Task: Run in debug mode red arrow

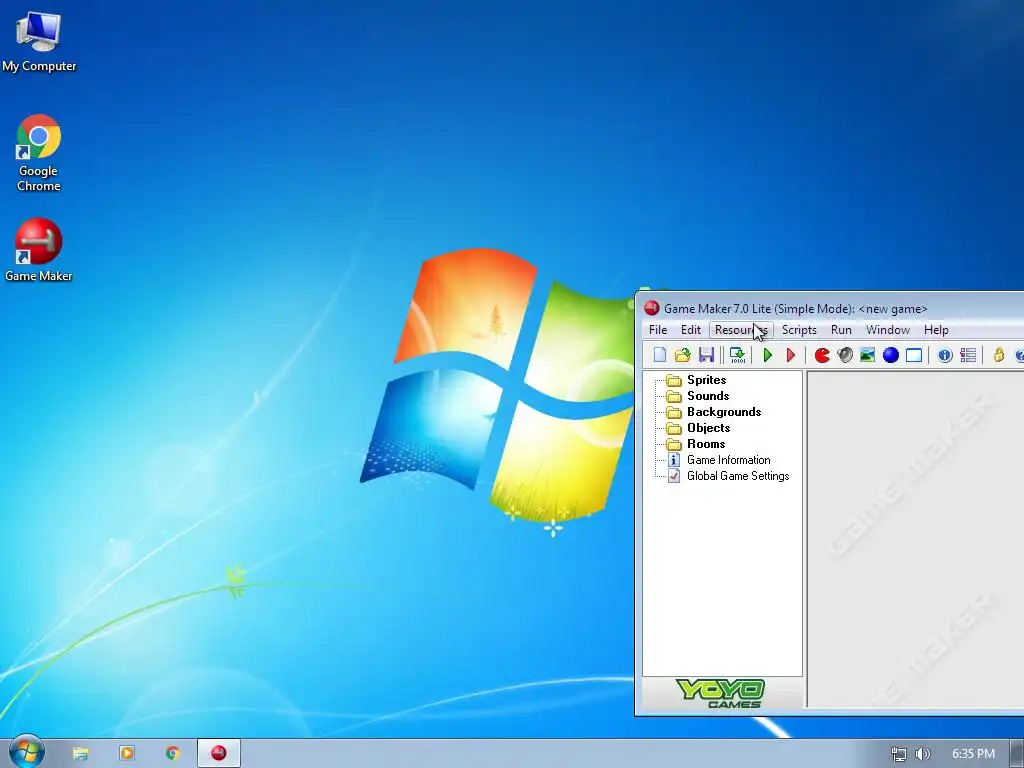Action: pyautogui.click(x=791, y=355)
